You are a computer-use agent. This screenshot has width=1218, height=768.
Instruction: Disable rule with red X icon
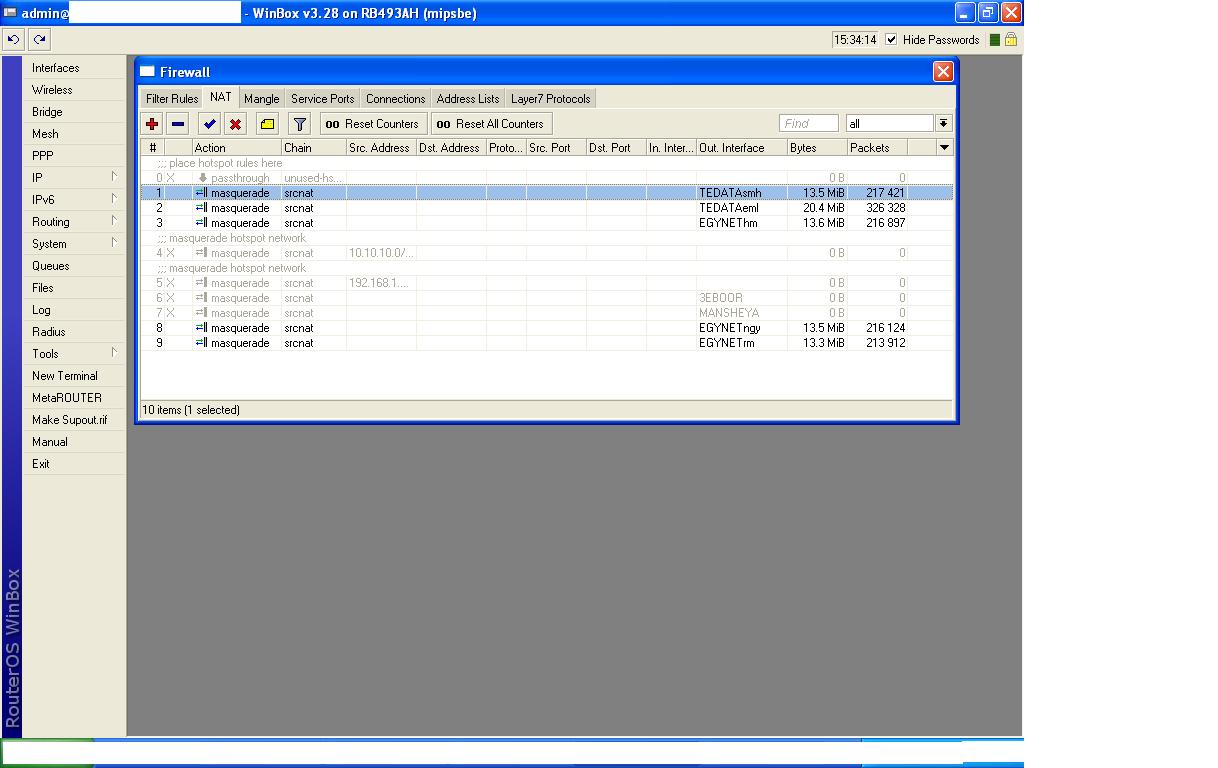pos(235,124)
